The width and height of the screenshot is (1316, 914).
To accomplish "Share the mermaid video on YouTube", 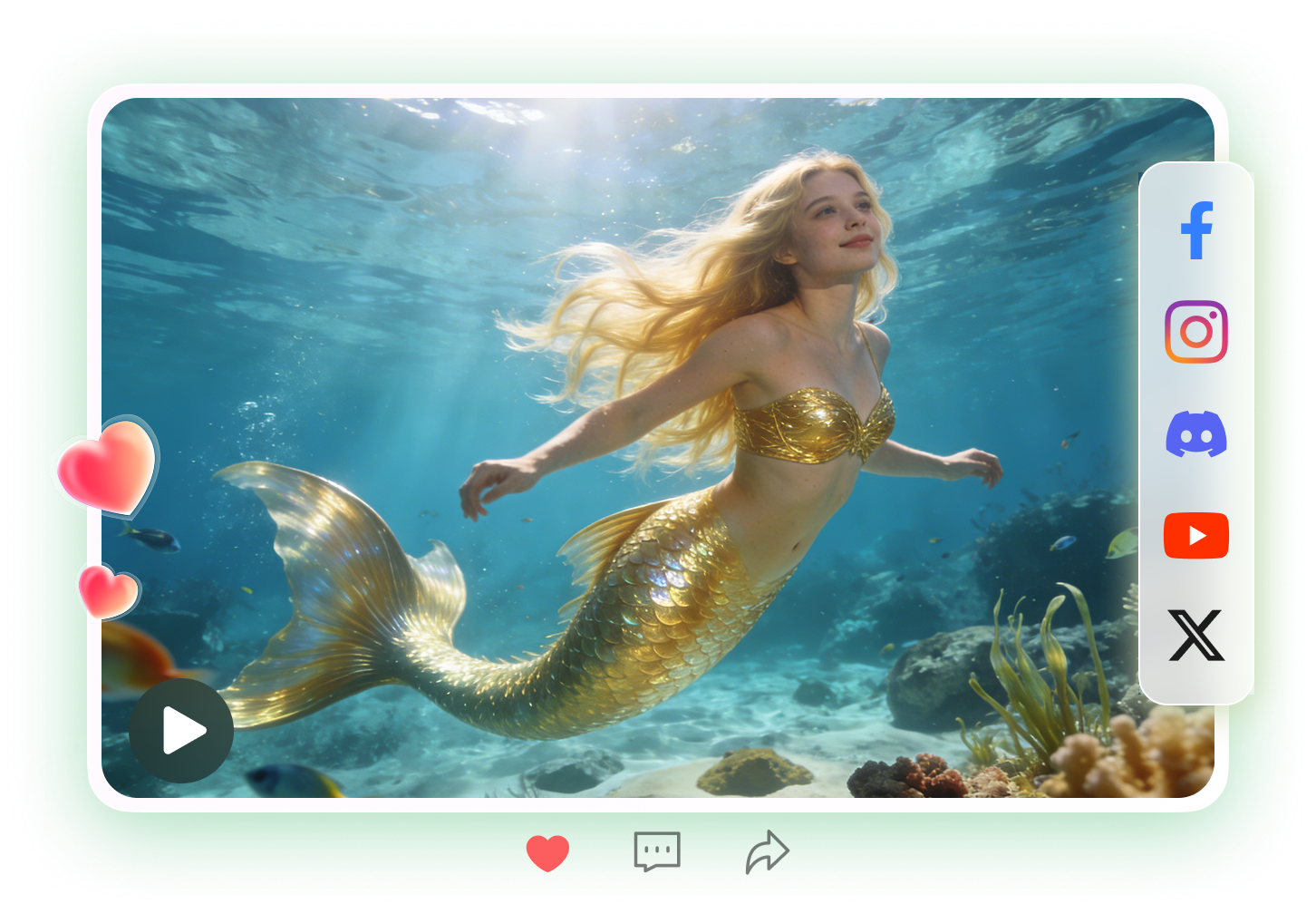I will pyautogui.click(x=1195, y=535).
